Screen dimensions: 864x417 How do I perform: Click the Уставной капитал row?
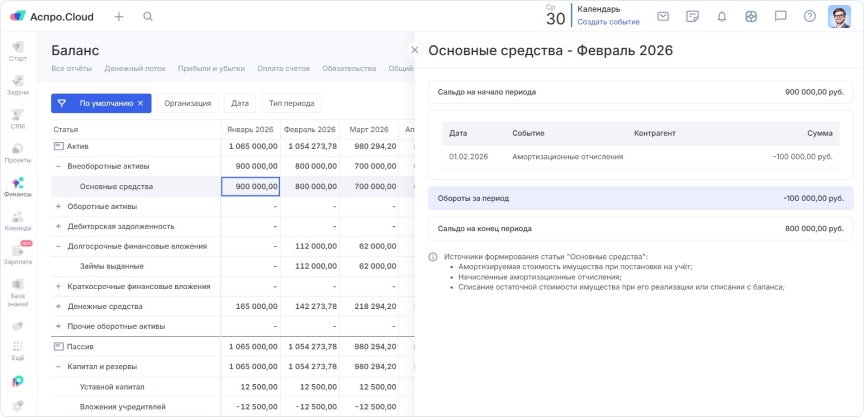[x=233, y=387]
